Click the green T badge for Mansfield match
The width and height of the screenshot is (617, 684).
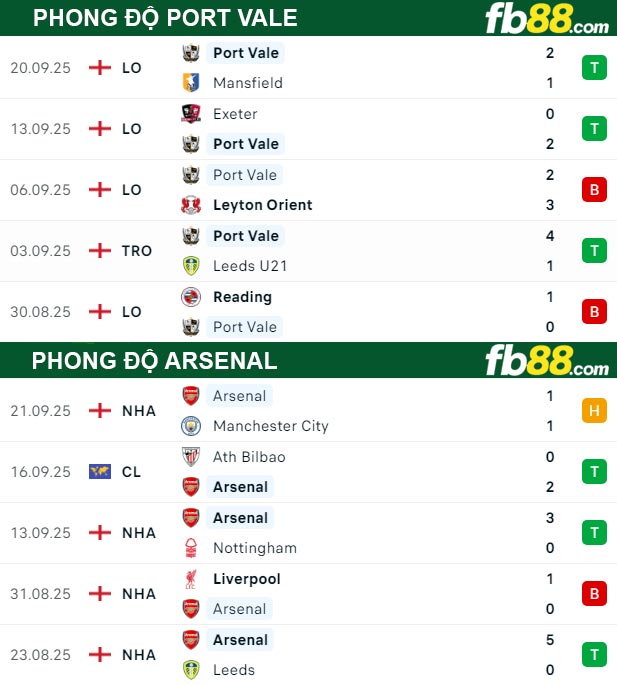[x=594, y=68]
